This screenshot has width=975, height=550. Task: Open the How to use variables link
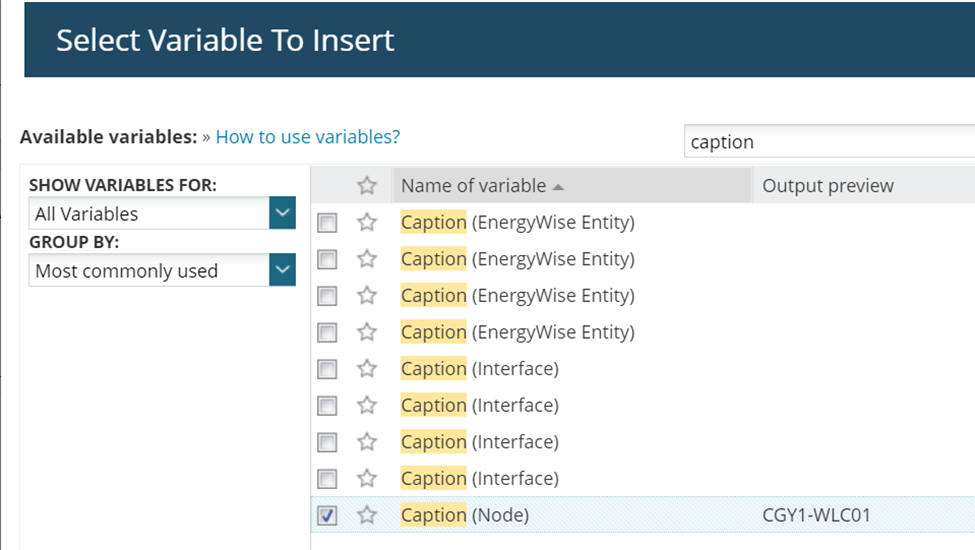(x=308, y=137)
